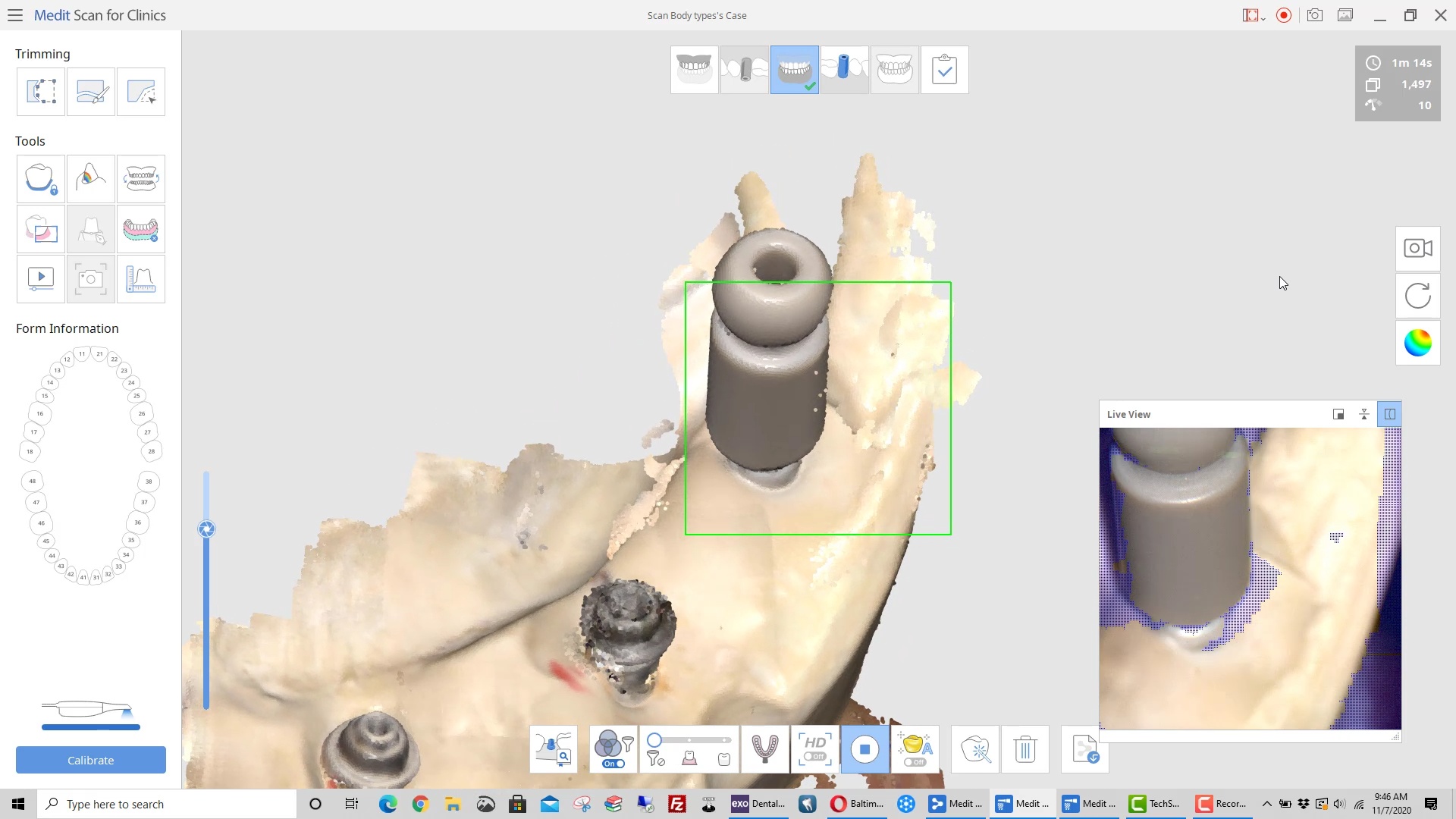
Task: Open the hamburger main menu
Action: tap(15, 15)
